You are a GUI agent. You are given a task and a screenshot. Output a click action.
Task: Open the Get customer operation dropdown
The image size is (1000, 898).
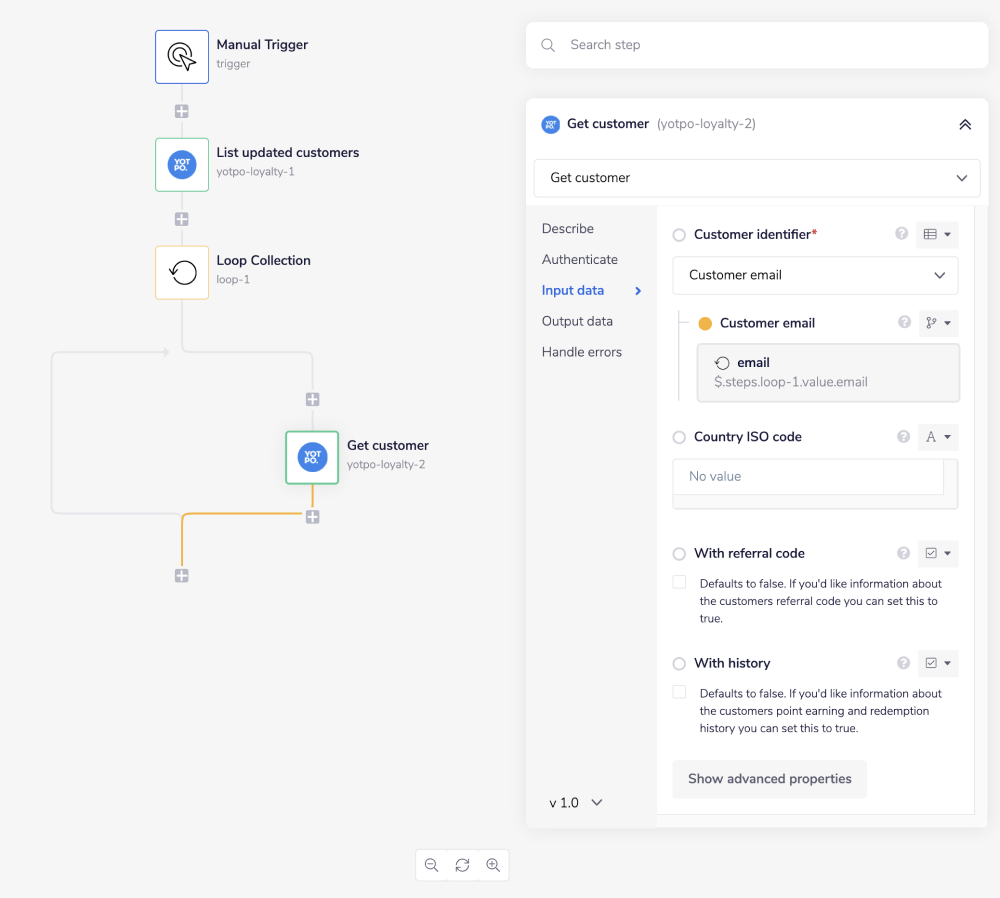pos(756,178)
